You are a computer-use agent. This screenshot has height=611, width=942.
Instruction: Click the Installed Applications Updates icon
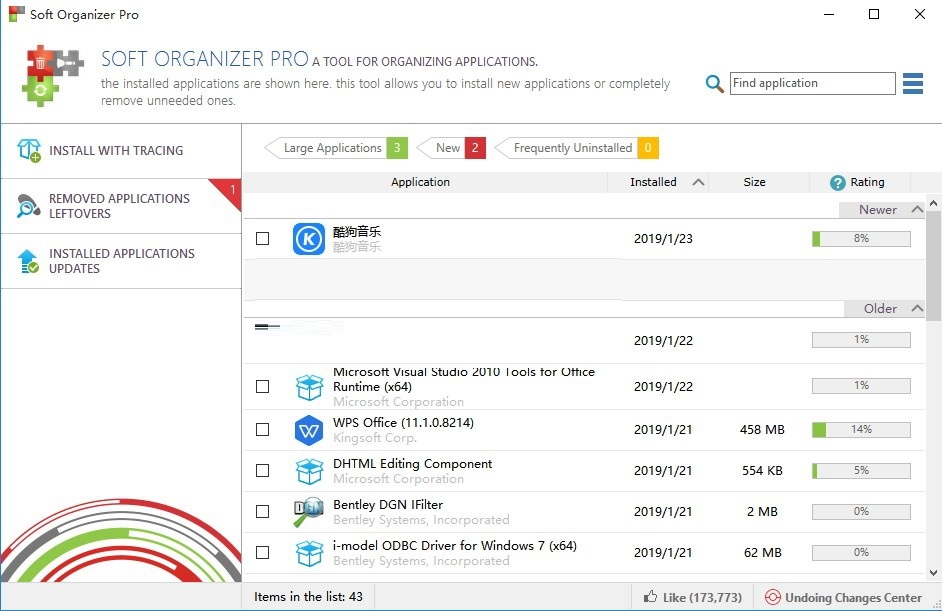28,261
